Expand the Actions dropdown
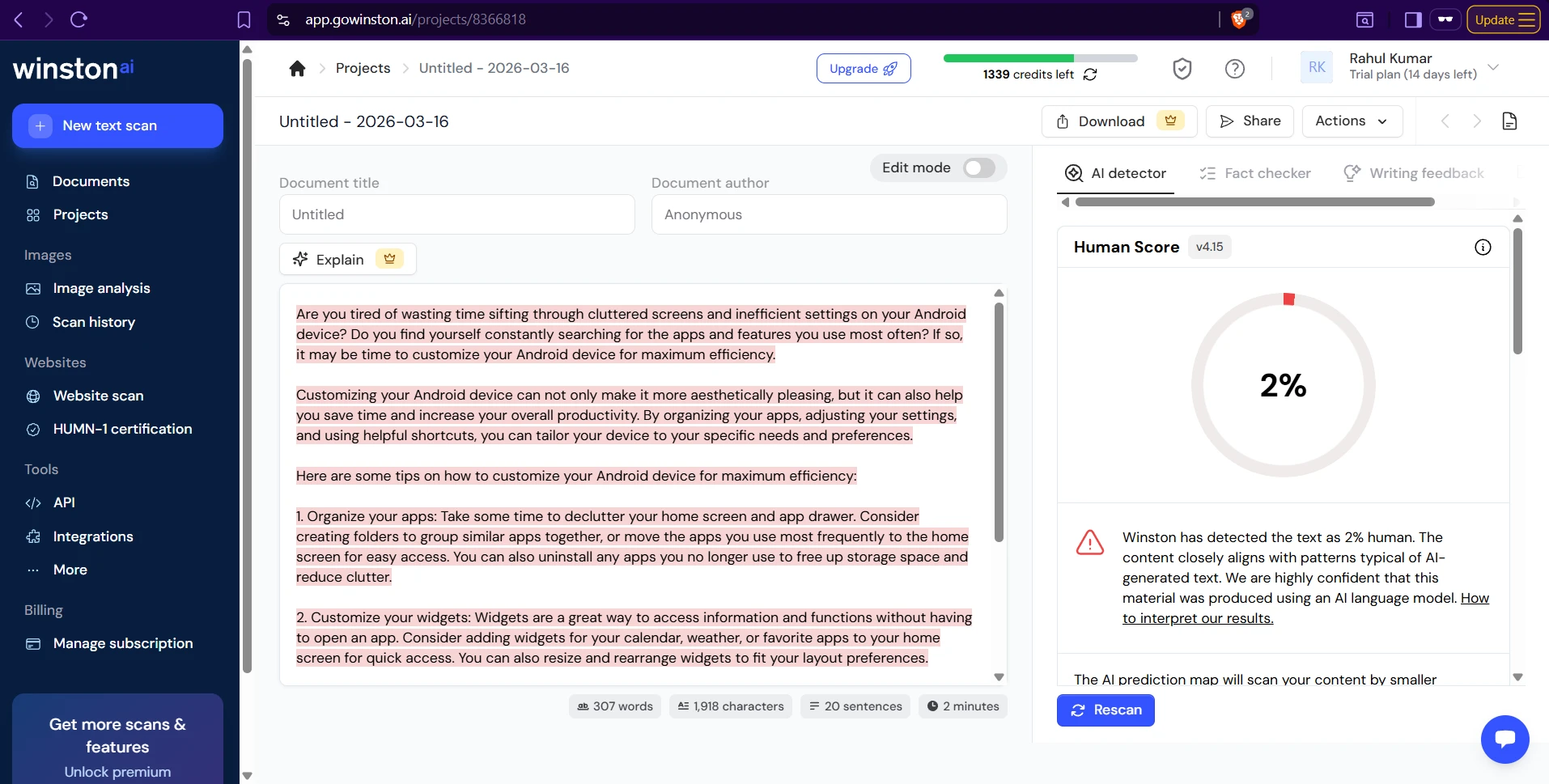Viewport: 1549px width, 784px height. coord(1352,121)
